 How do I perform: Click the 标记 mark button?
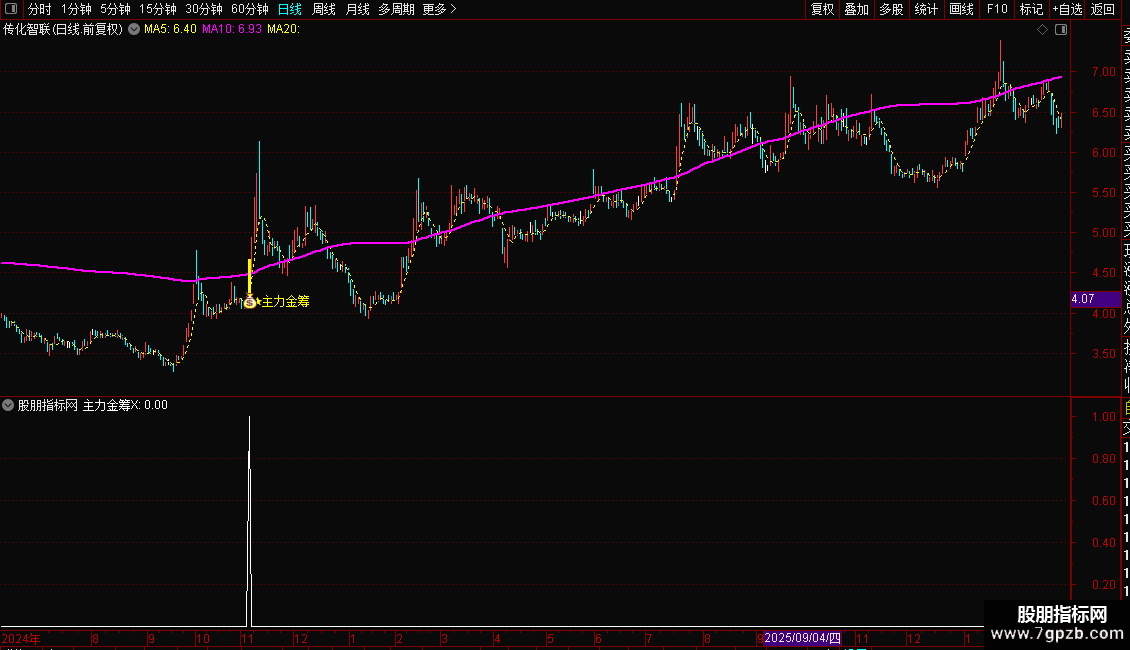tap(1031, 9)
